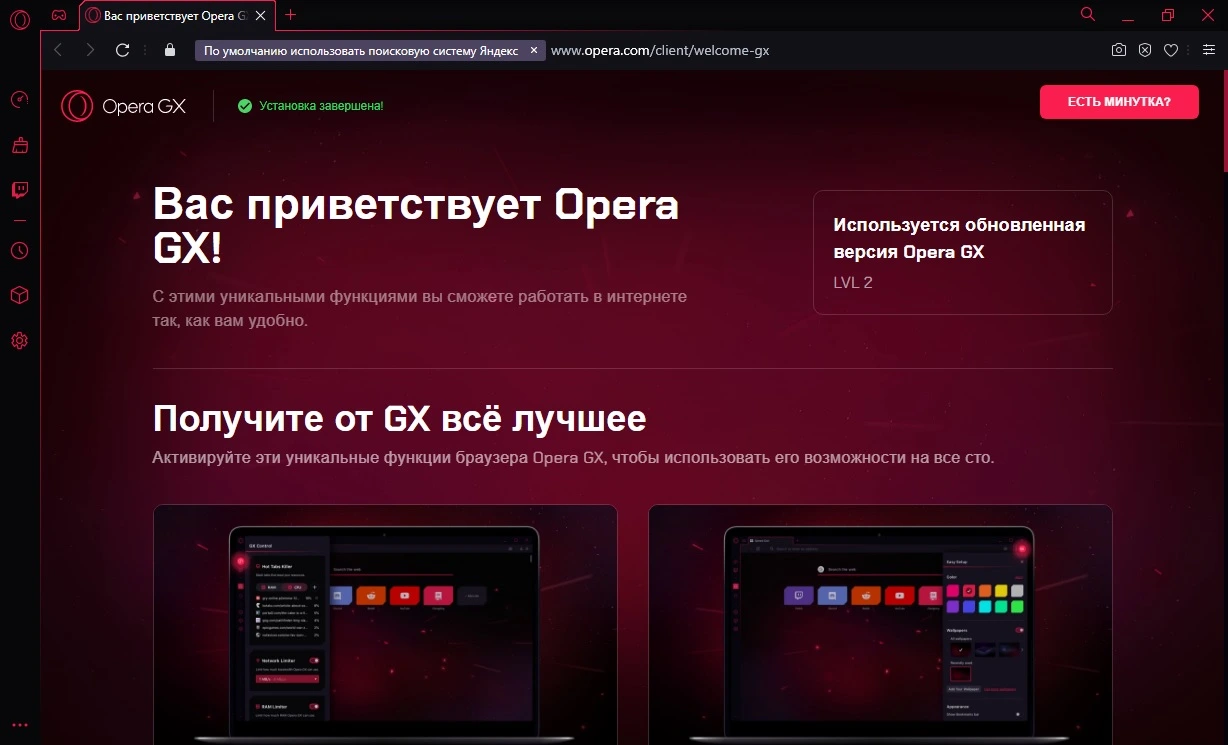Dismiss the Yandex default search prompt
1228x745 pixels.
[x=533, y=50]
